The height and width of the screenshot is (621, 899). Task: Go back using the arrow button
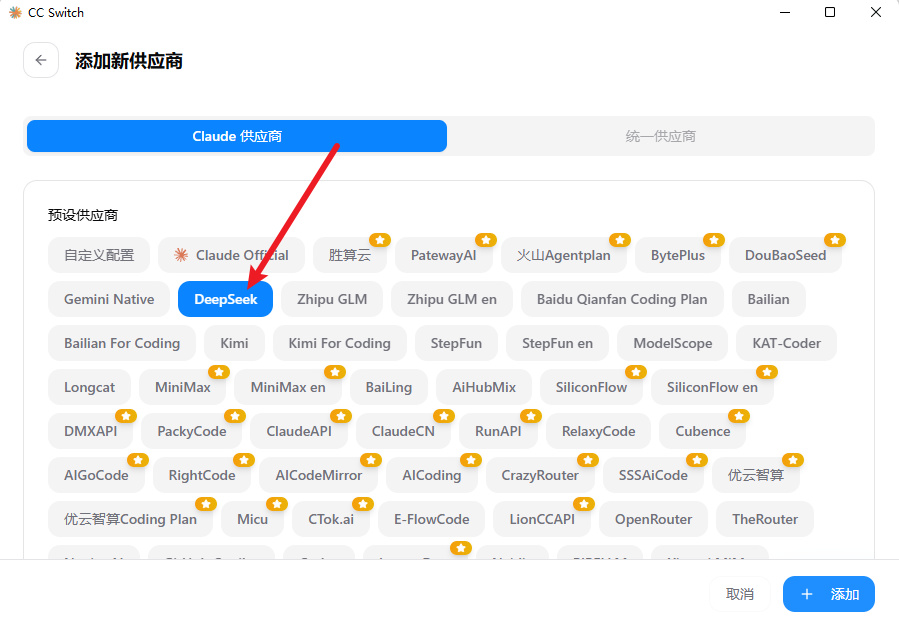[x=41, y=60]
